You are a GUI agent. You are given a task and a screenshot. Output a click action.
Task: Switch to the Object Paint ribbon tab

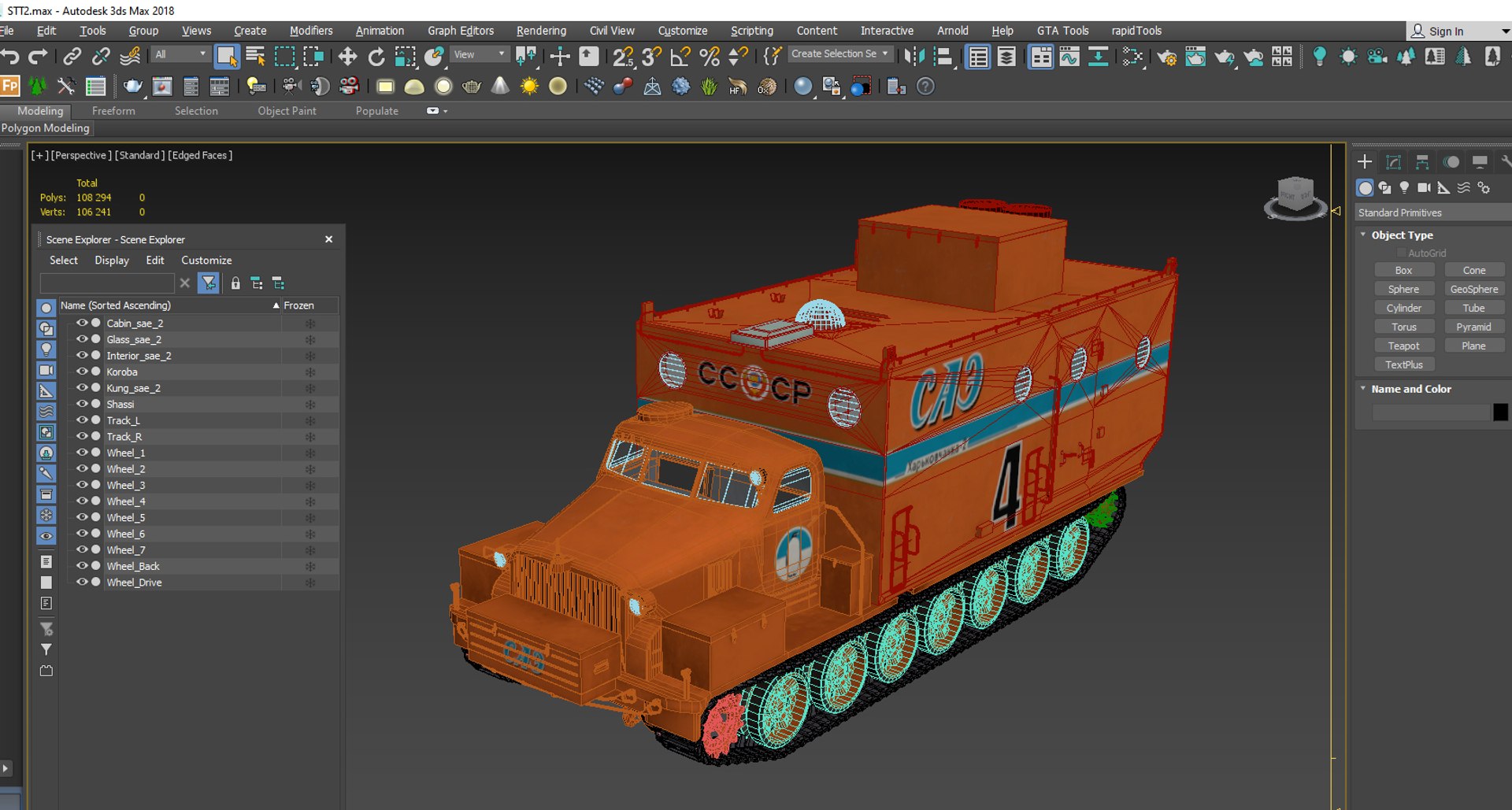pyautogui.click(x=287, y=111)
